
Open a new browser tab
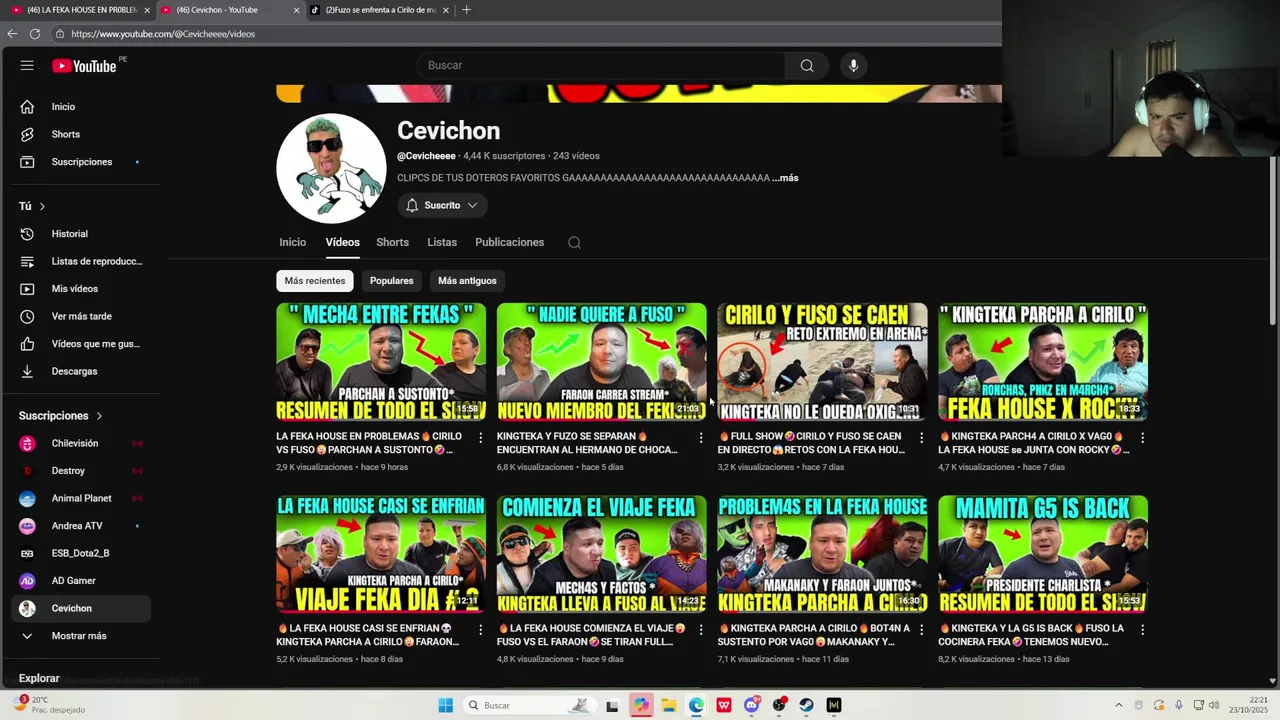click(466, 10)
